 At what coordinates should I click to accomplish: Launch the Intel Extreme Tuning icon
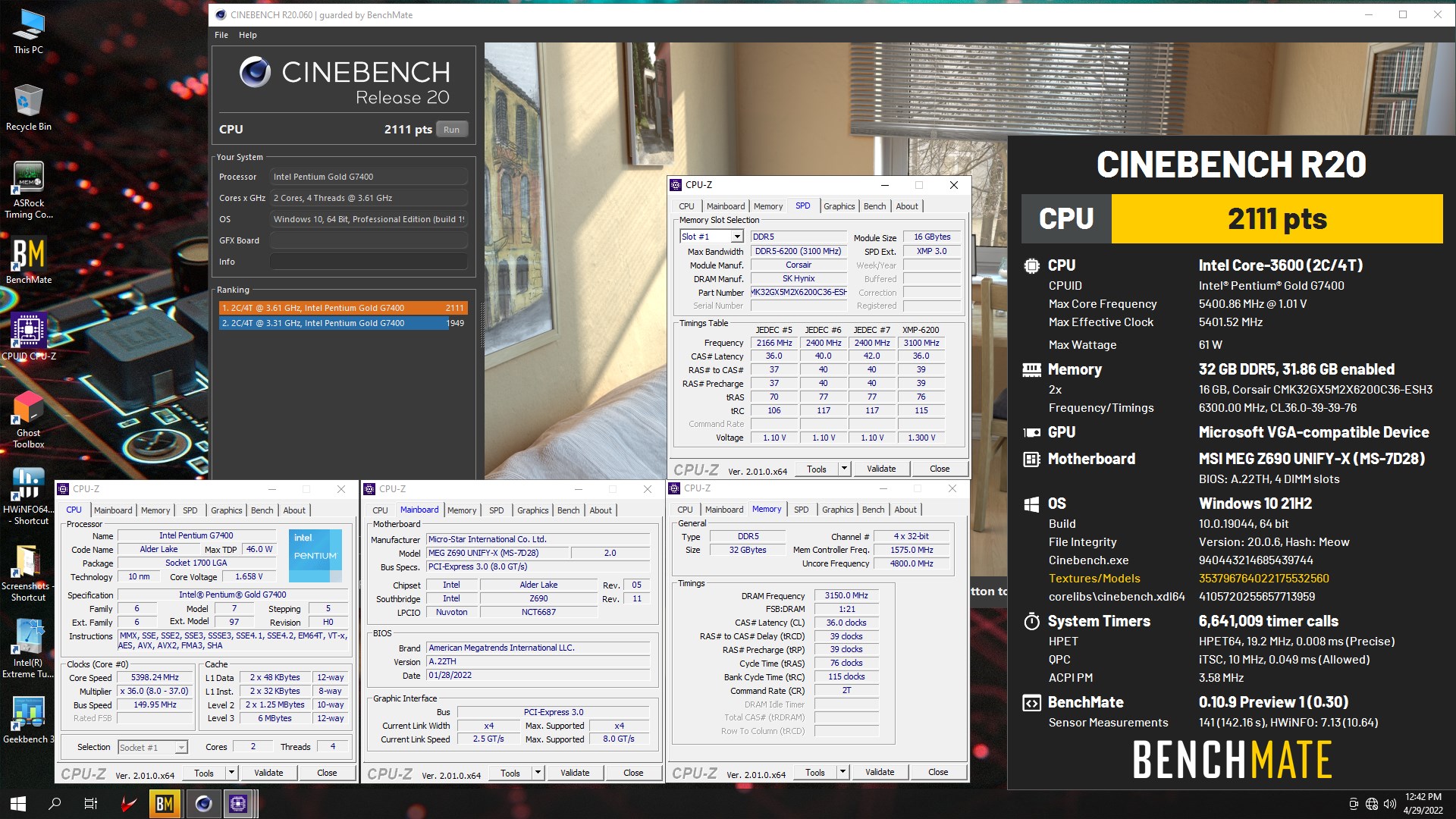click(28, 649)
